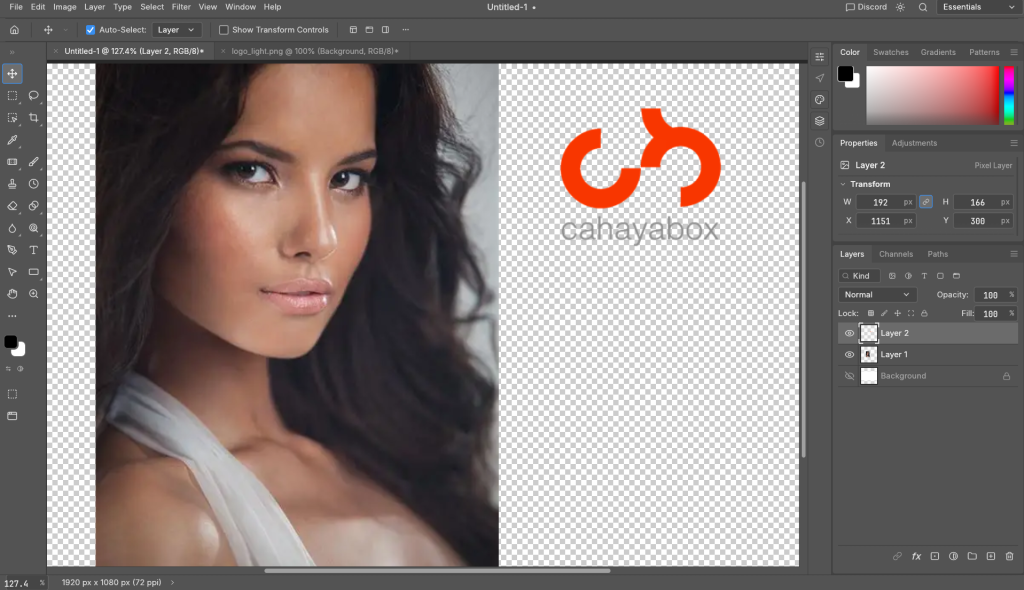Image resolution: width=1024 pixels, height=590 pixels.
Task: Switch to the Channels tab
Action: coord(895,254)
